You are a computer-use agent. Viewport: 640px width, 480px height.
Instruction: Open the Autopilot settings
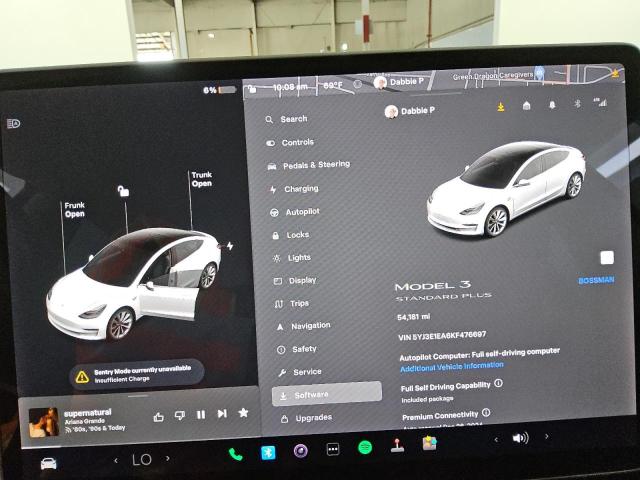[x=295, y=212]
